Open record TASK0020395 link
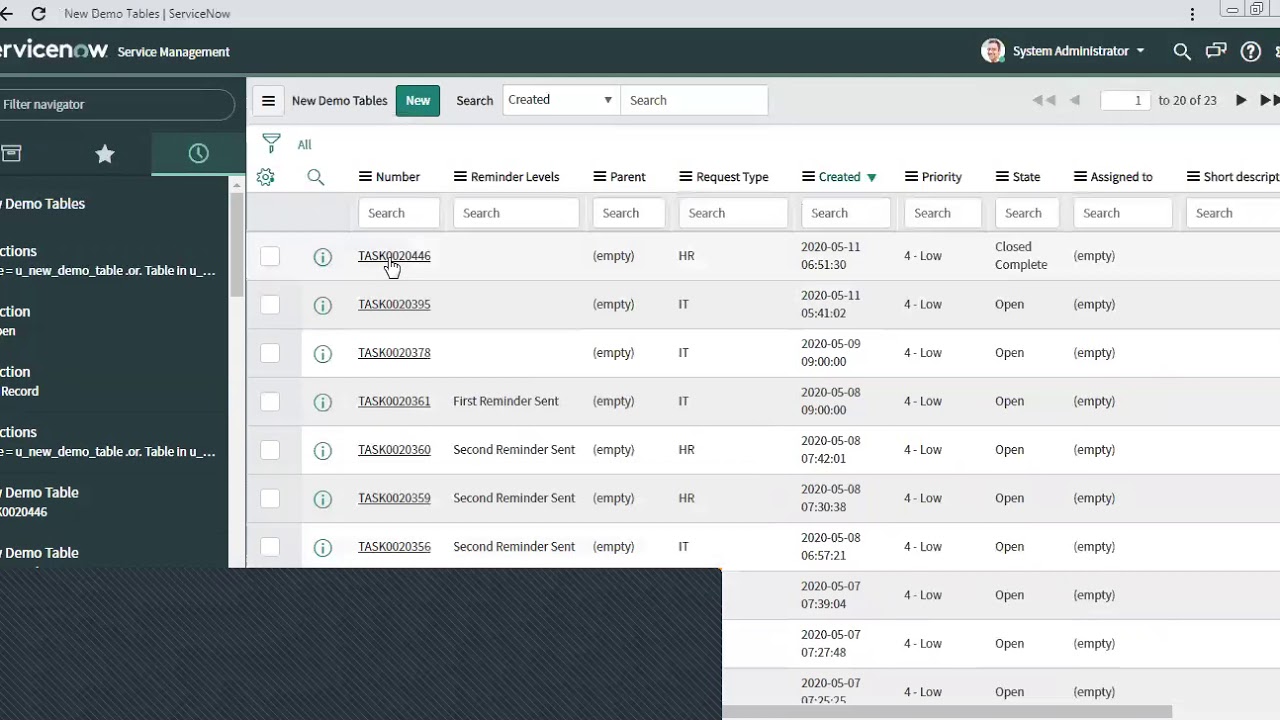 [x=394, y=304]
